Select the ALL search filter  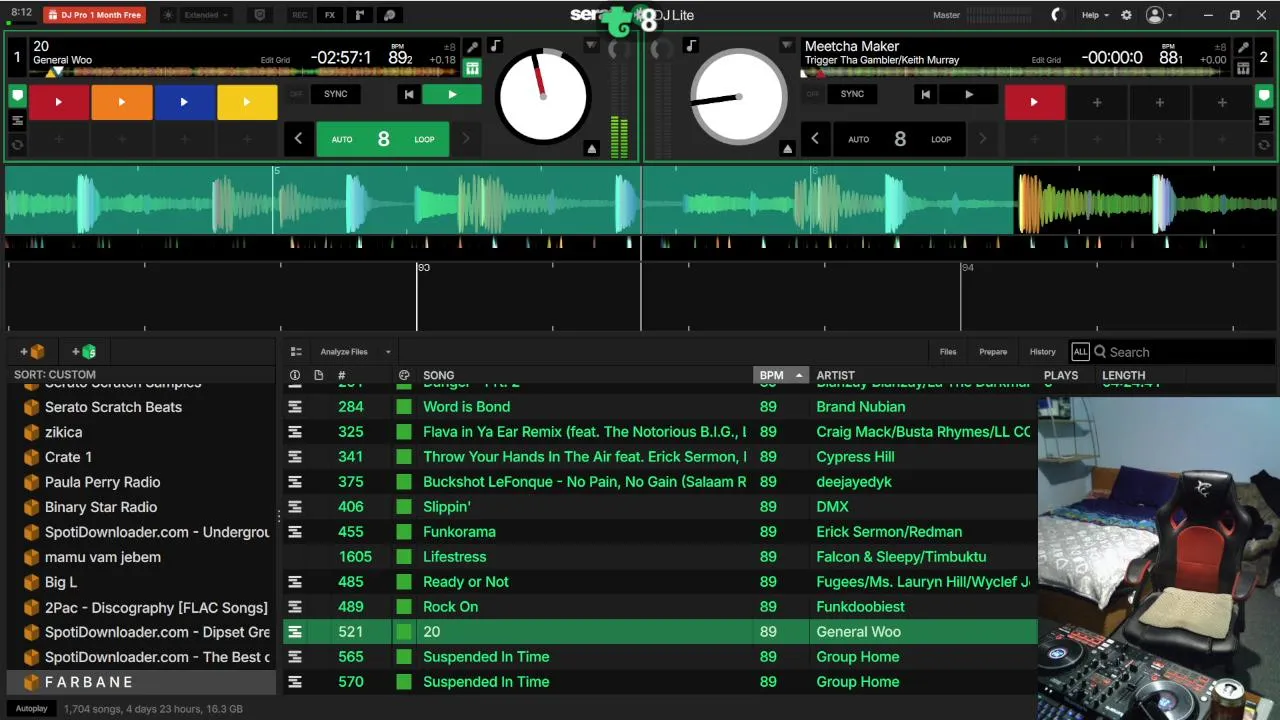click(1080, 352)
